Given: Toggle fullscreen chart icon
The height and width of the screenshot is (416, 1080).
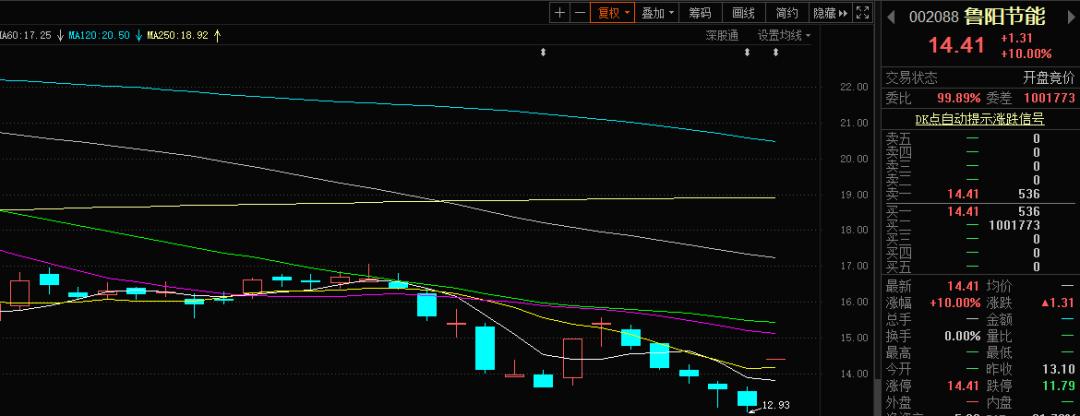Looking at the screenshot, I should (862, 12).
